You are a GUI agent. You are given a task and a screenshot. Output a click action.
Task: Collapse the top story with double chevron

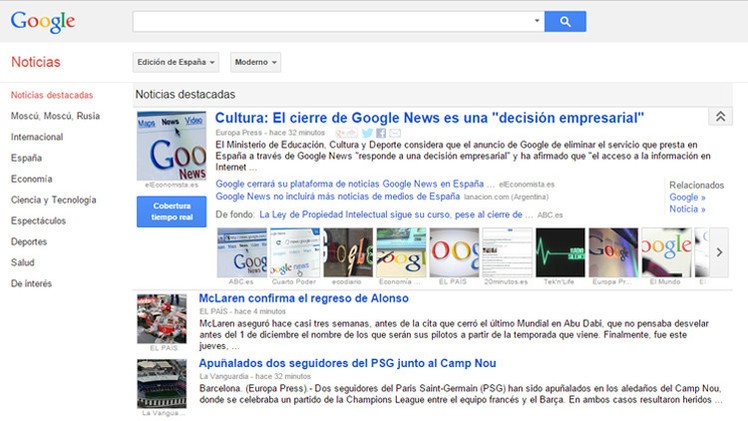pyautogui.click(x=720, y=116)
